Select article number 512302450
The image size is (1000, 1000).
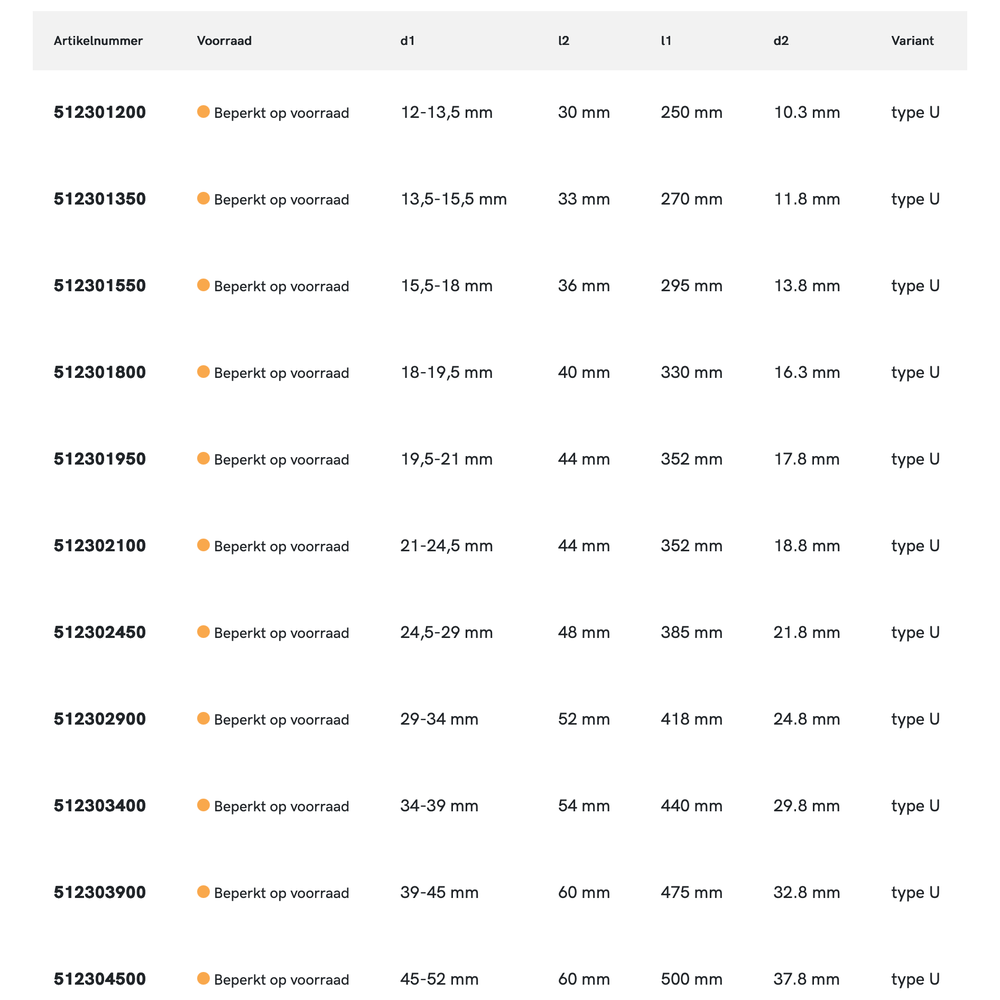coord(100,633)
